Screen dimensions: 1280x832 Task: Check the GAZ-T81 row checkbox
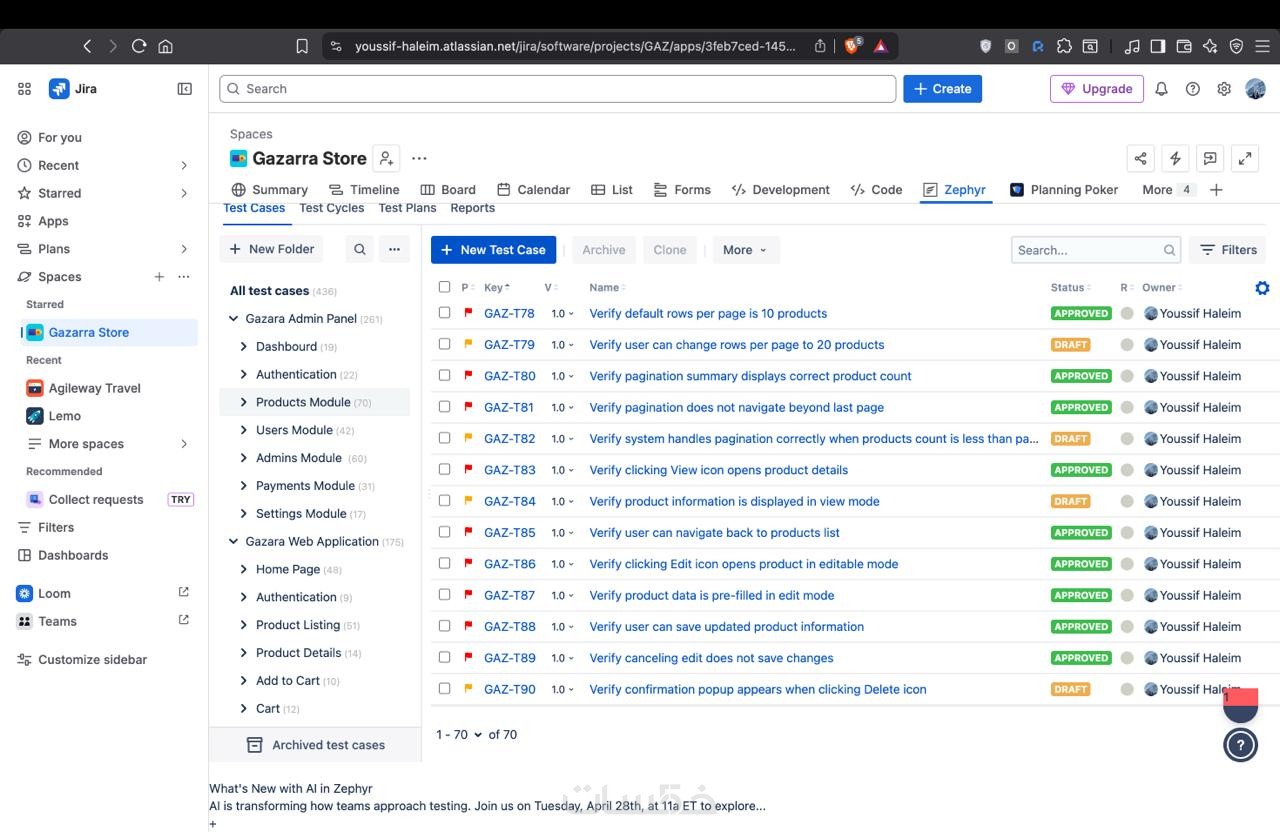pyautogui.click(x=444, y=407)
